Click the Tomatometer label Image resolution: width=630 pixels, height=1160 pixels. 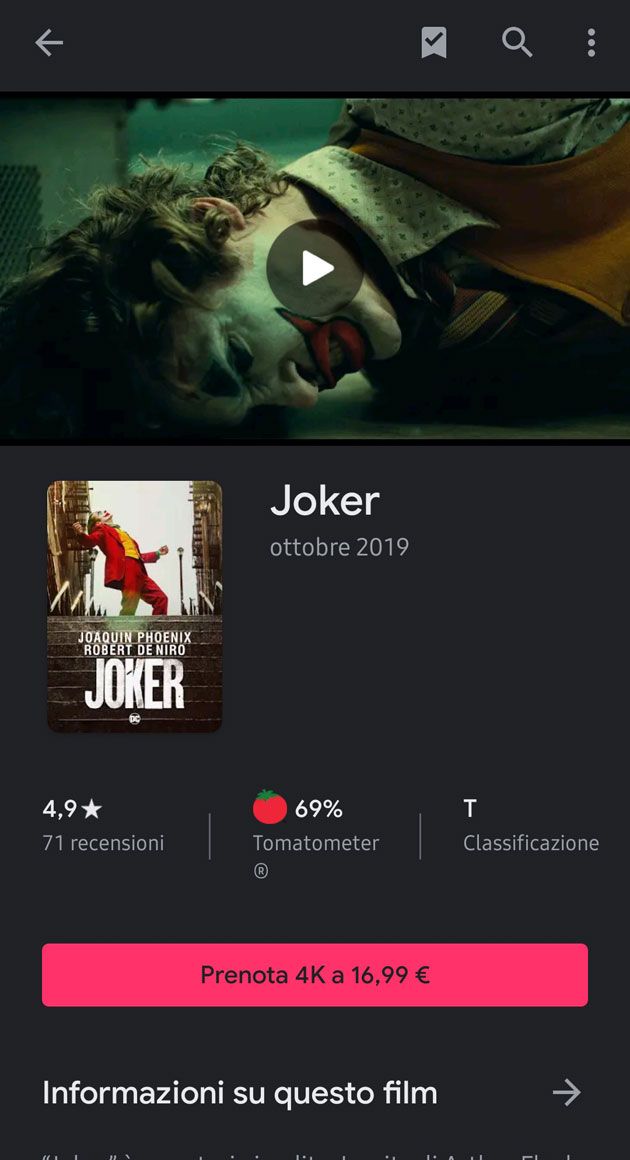pyautogui.click(x=316, y=843)
